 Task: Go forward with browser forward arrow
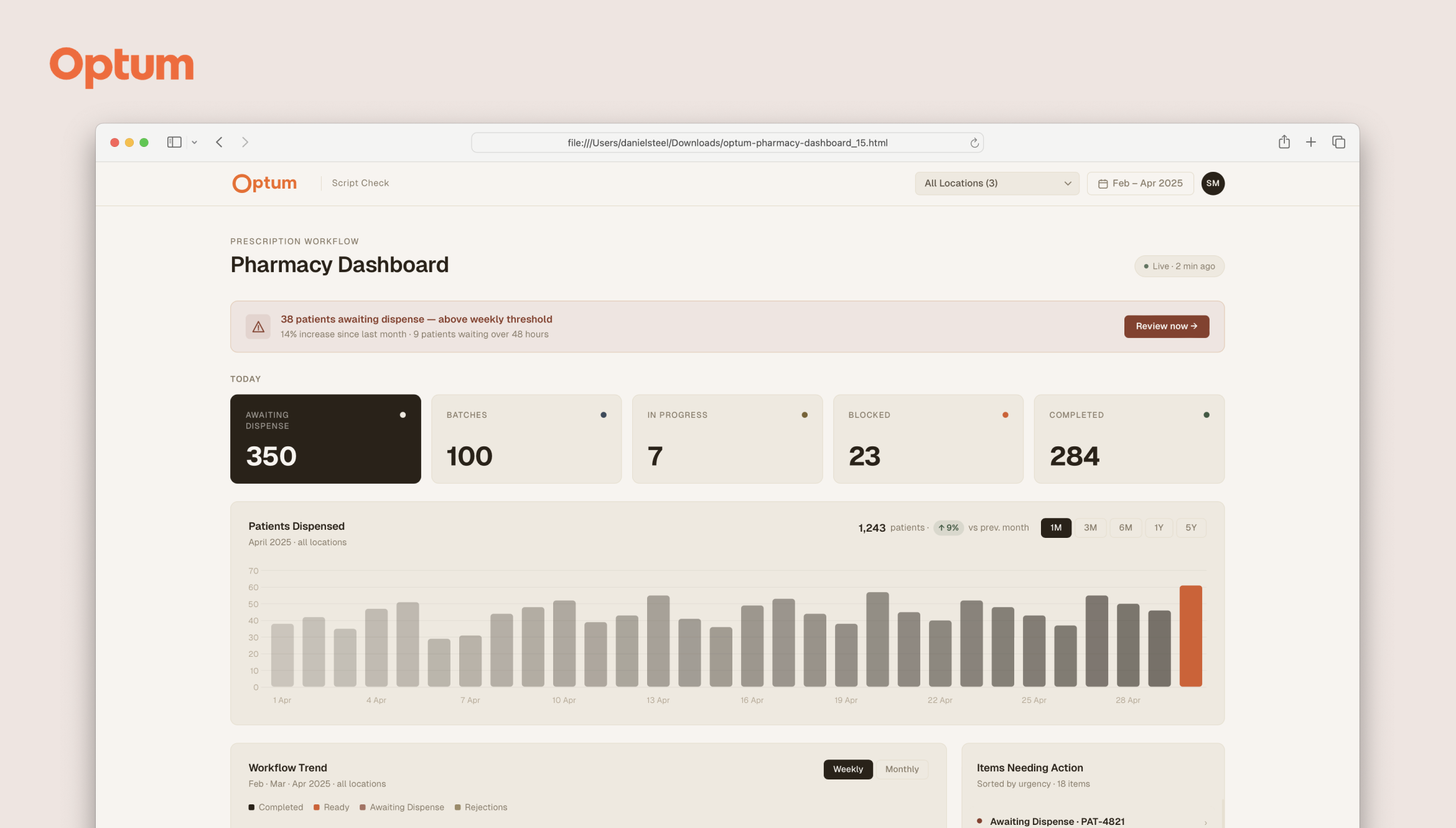(x=245, y=143)
